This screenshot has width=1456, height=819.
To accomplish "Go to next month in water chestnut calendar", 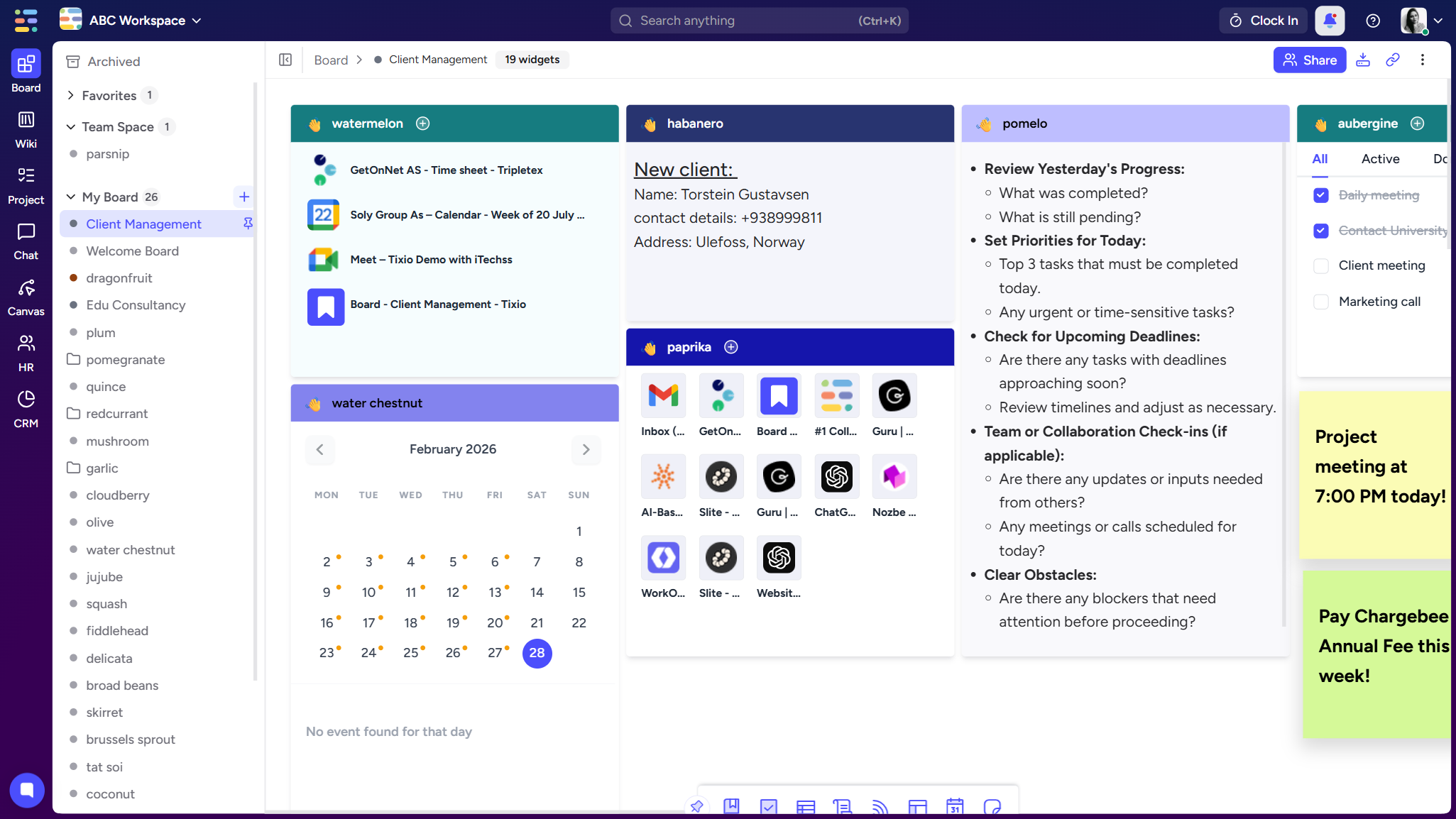I will [586, 449].
